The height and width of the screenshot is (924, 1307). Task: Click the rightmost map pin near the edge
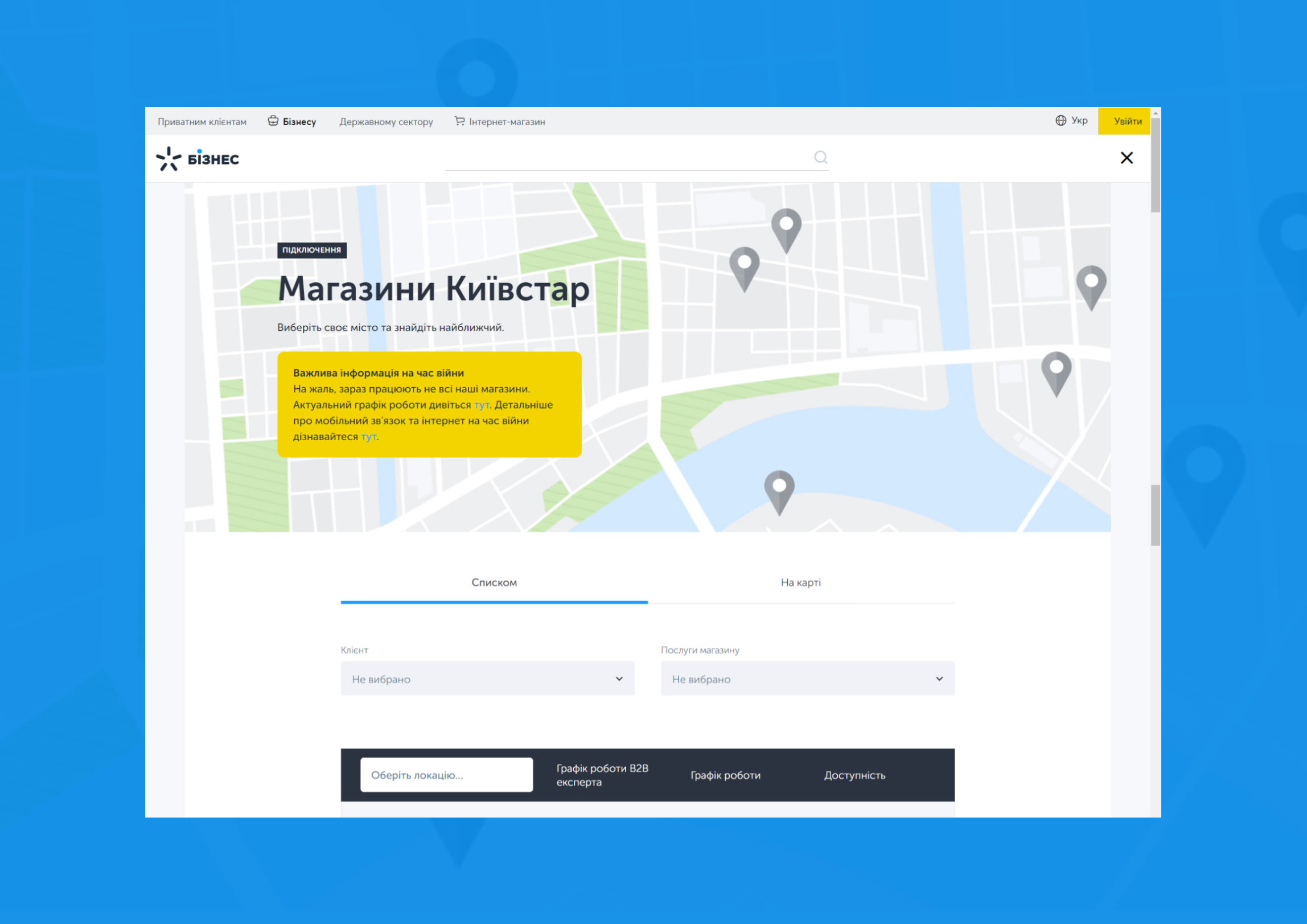click(1091, 284)
